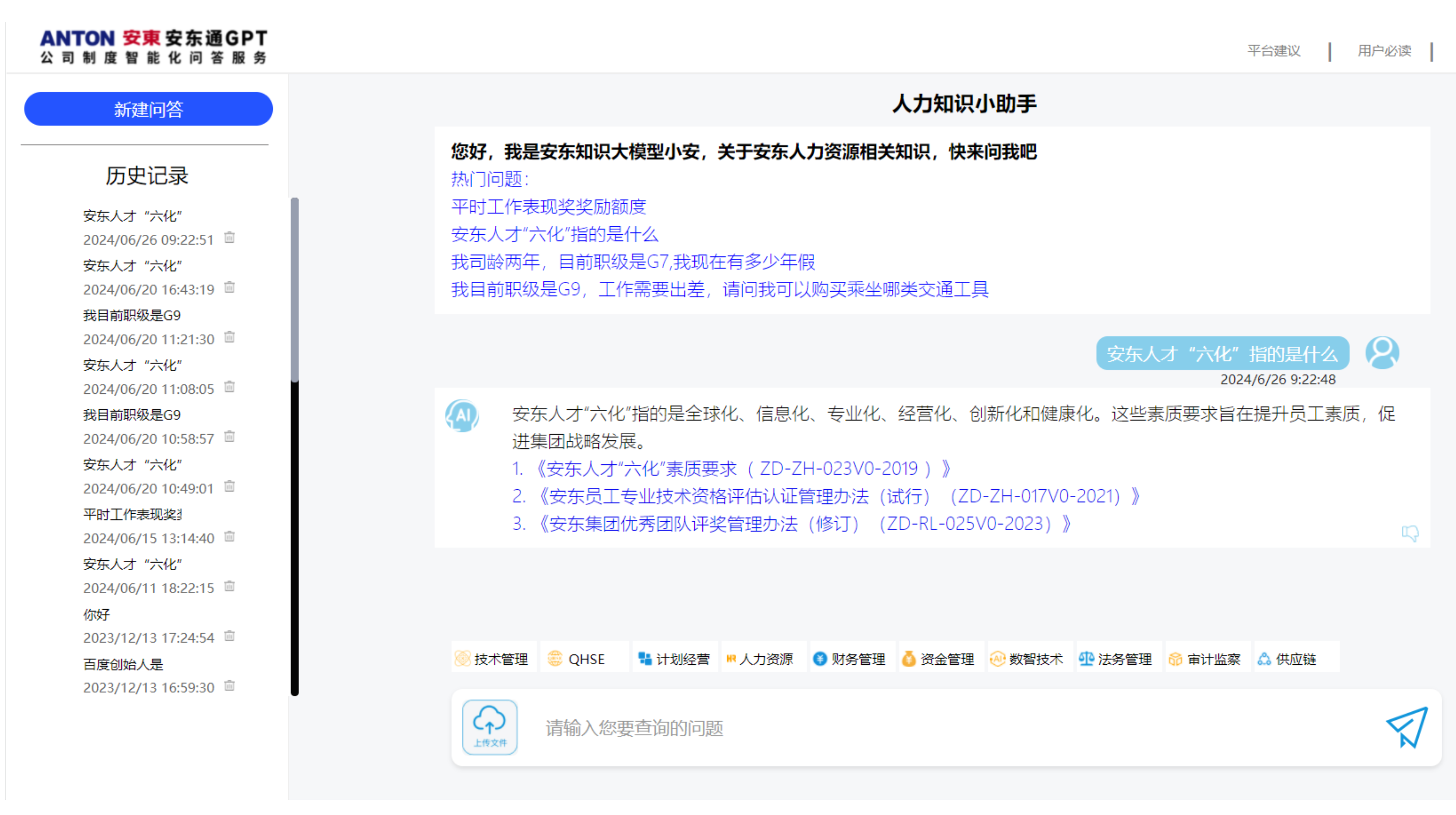Image resolution: width=1456 pixels, height=815 pixels.
Task: Open history item 平时工作表现奖
Action: 132,514
